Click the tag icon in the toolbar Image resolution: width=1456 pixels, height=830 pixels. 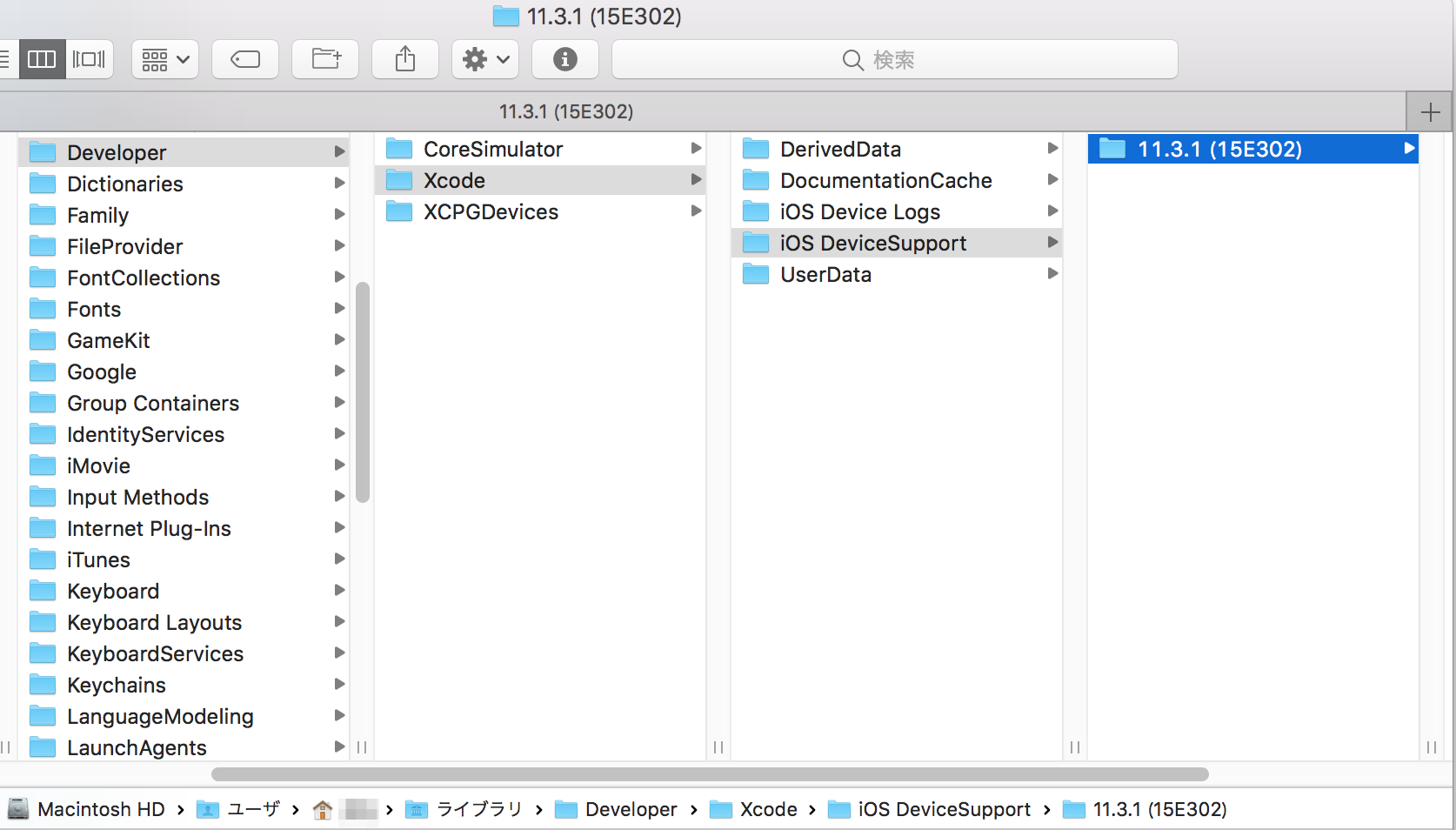(244, 59)
